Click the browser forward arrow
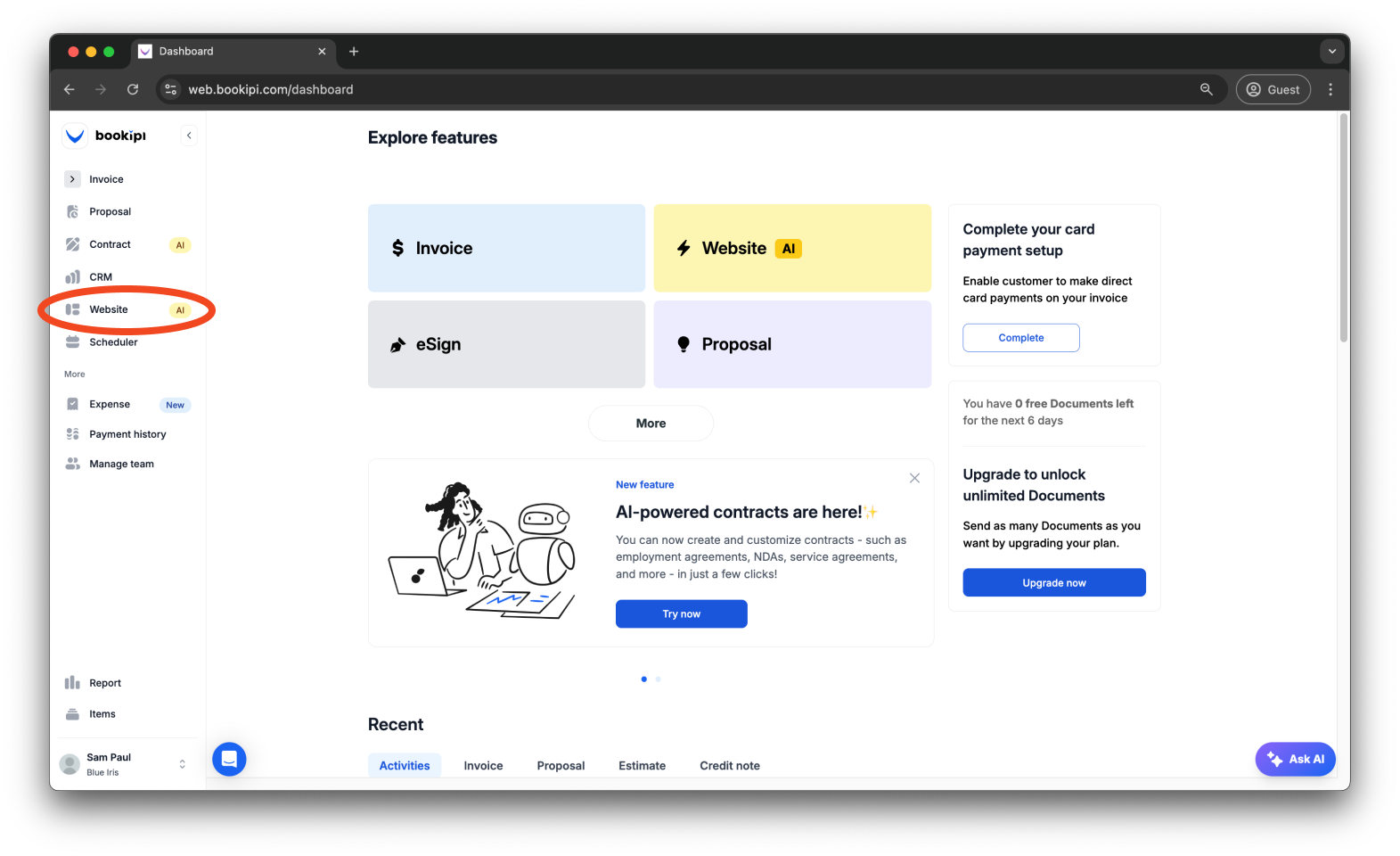The height and width of the screenshot is (856, 1400). (101, 89)
